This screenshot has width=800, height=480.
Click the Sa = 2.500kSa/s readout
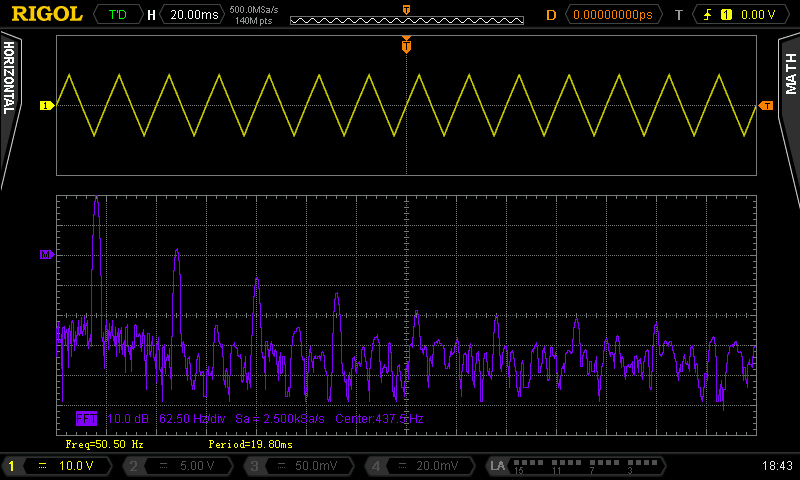coord(280,419)
